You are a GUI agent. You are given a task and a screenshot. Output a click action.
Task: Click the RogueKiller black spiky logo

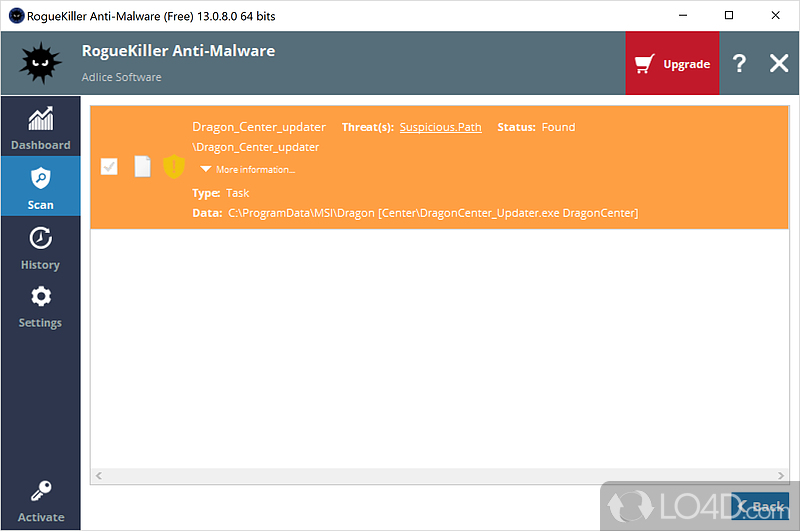[x=40, y=63]
